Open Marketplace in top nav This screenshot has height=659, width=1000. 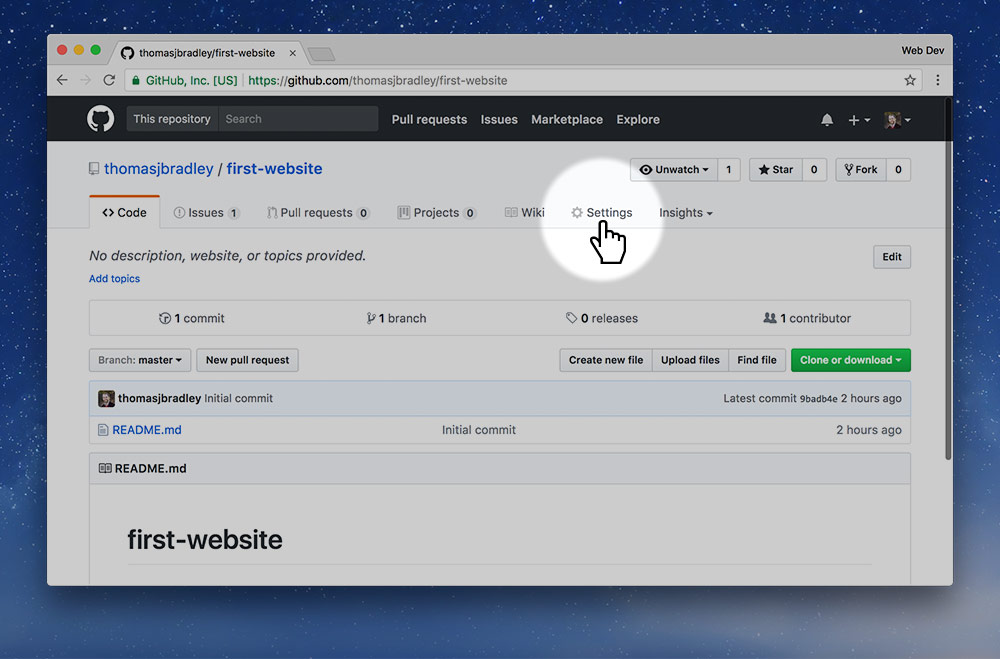tap(567, 120)
